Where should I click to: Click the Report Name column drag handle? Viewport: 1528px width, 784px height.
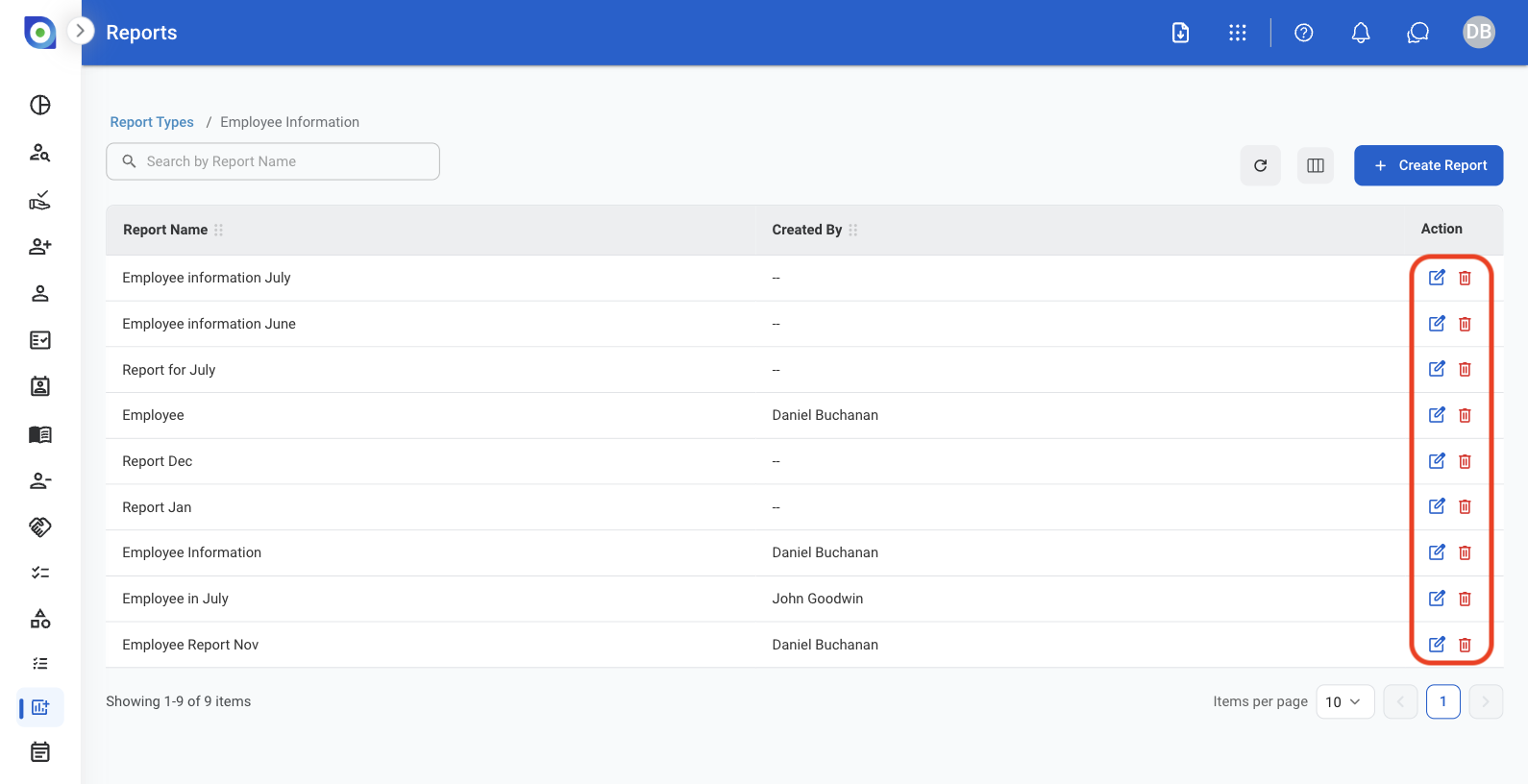219,230
